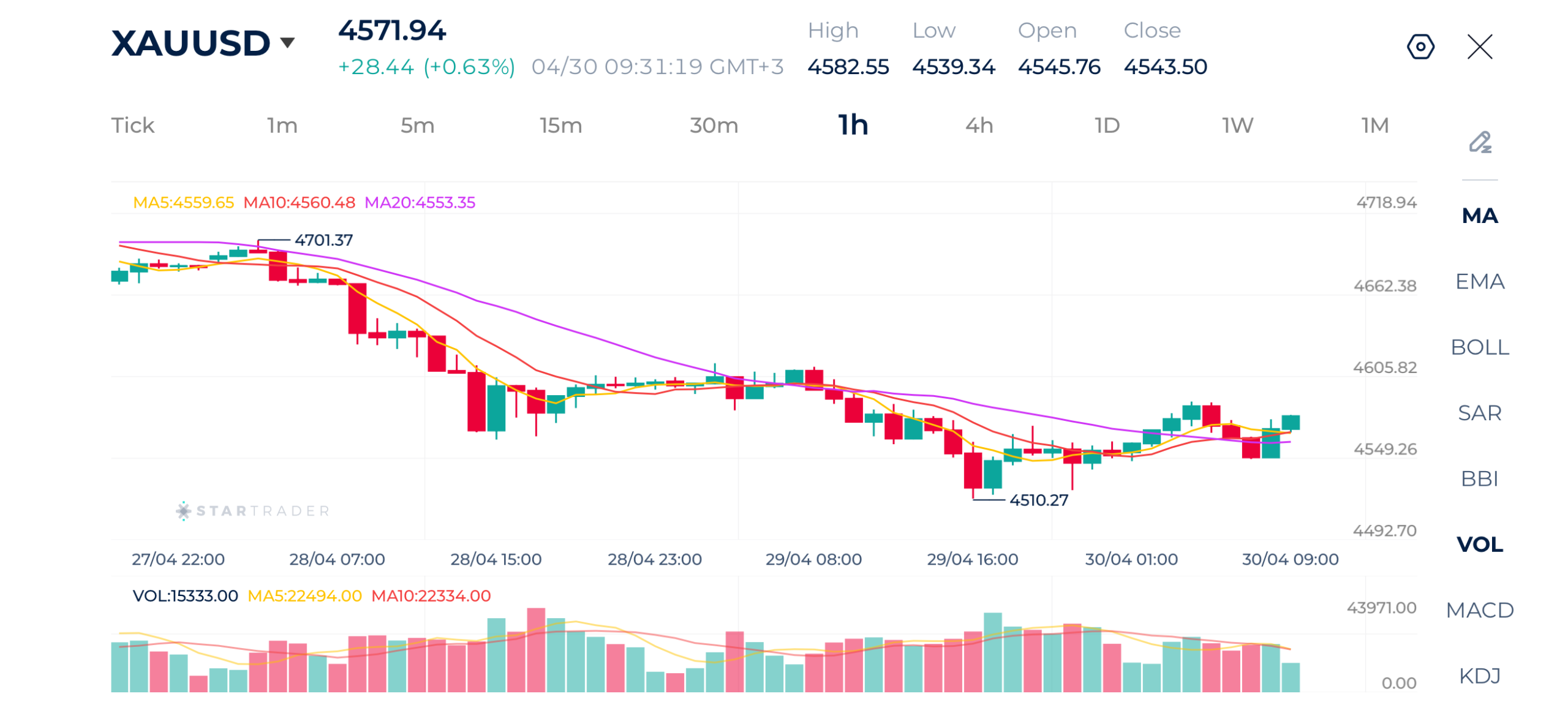
Task: Turn on the SAR indicator
Action: pyautogui.click(x=1480, y=412)
